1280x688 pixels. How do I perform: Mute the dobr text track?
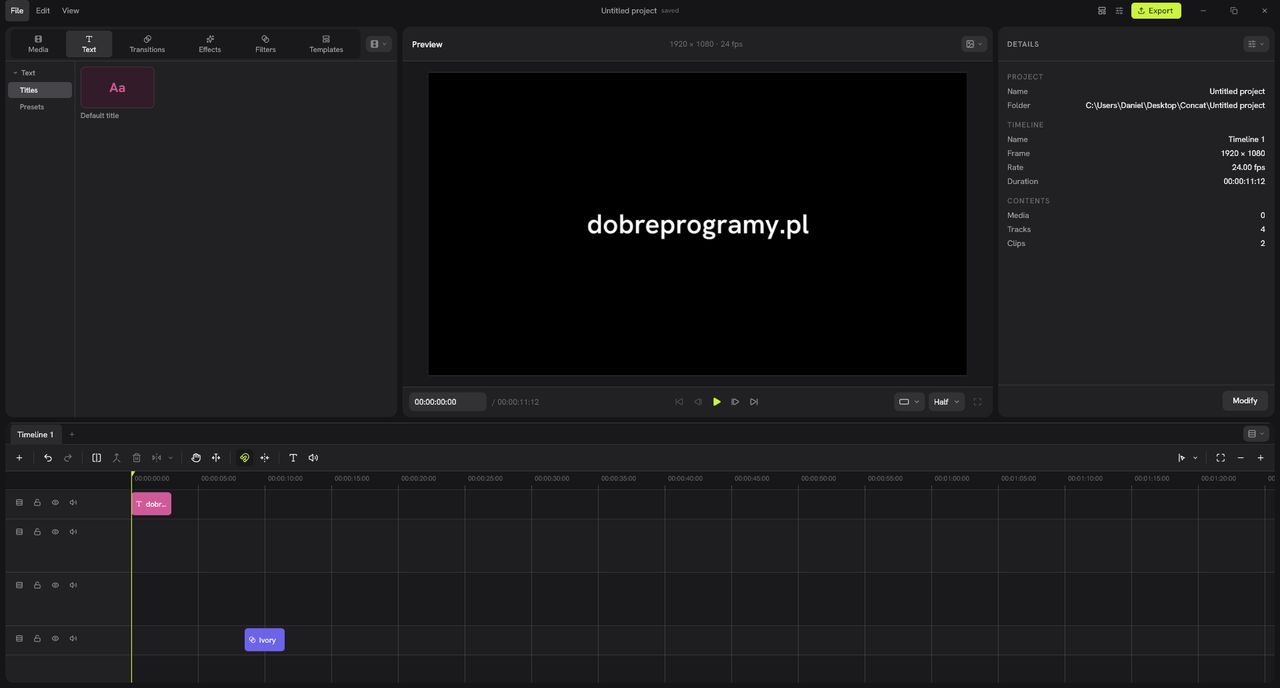click(73, 503)
